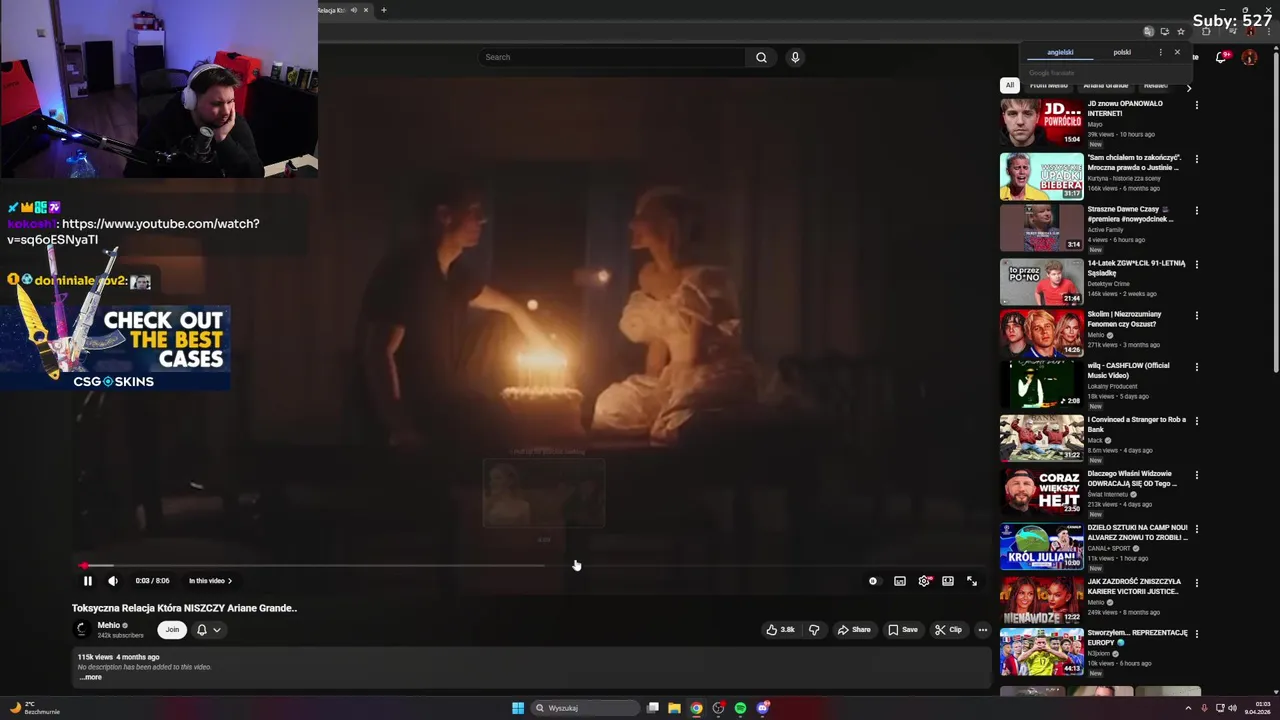This screenshot has height=720, width=1280.
Task: Open the Mehio channel avatar
Action: (x=82, y=630)
